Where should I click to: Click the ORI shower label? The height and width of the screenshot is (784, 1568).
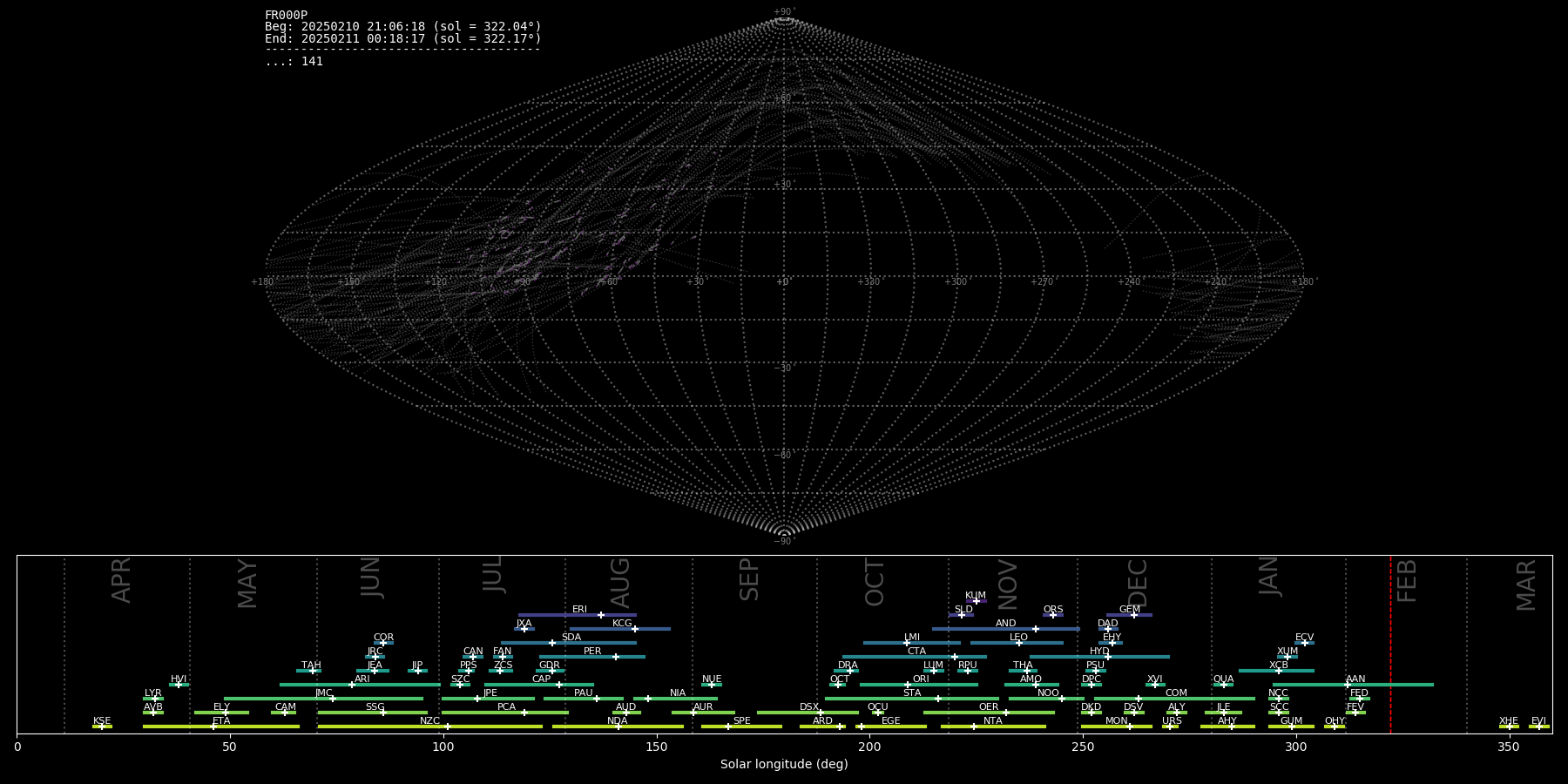(921, 679)
